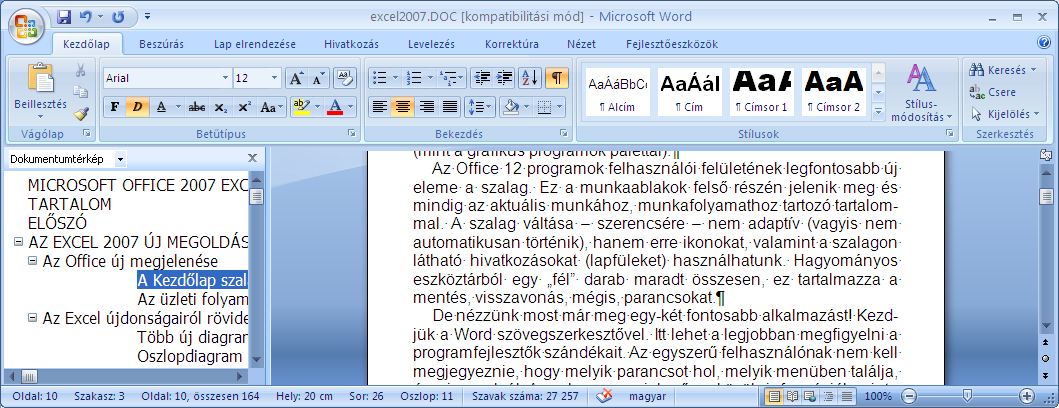Increase the font size with the grow font icon

[296, 78]
